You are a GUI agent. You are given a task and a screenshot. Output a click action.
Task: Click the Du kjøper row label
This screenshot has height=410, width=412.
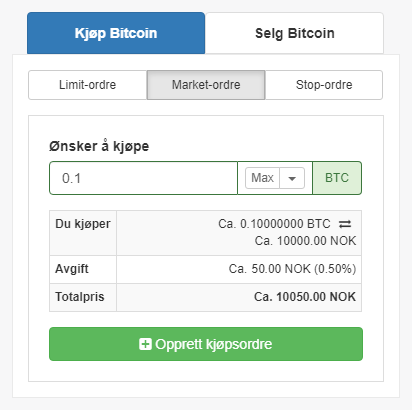(x=83, y=224)
